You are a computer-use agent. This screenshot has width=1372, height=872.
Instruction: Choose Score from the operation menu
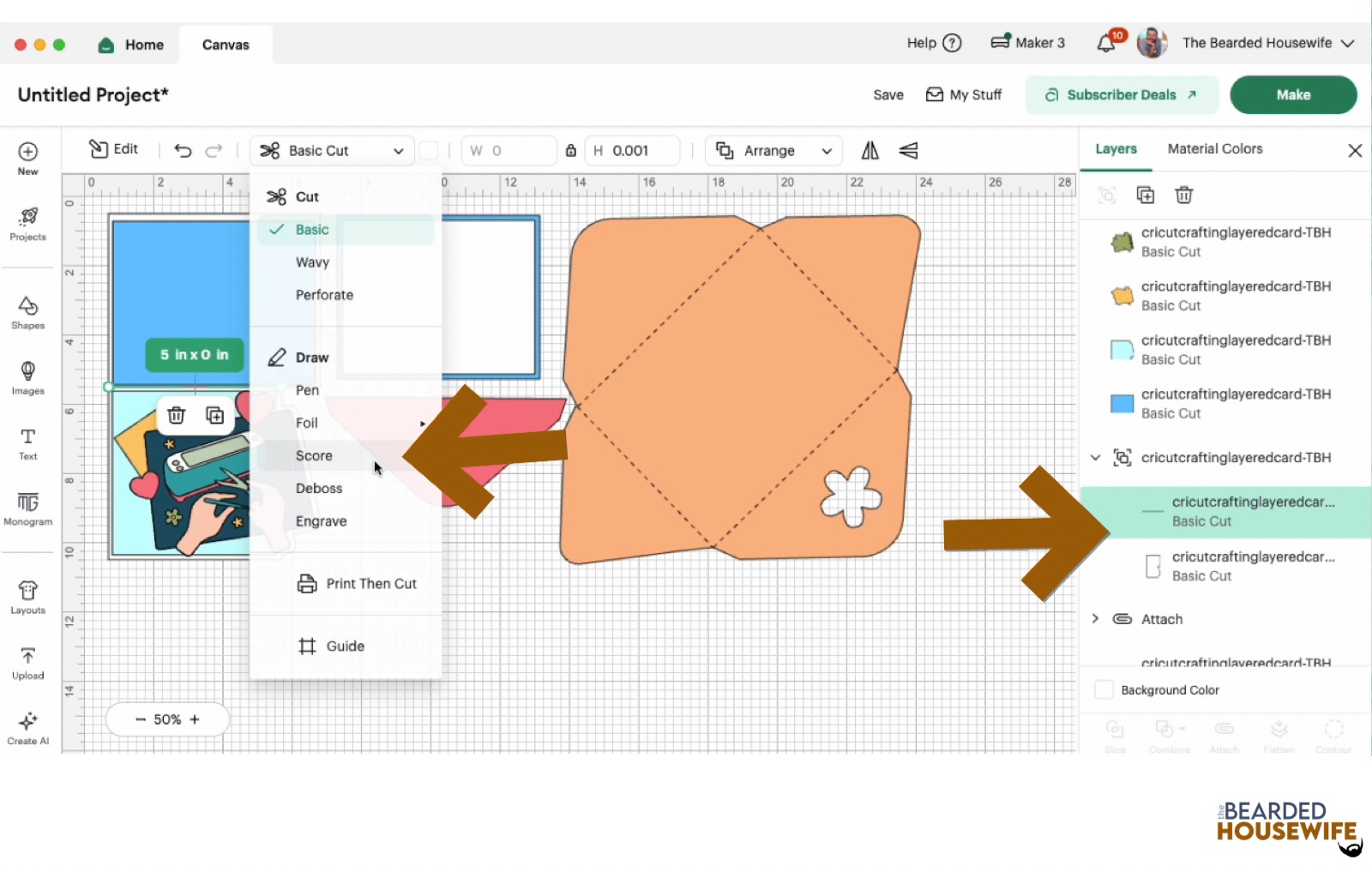coord(314,456)
